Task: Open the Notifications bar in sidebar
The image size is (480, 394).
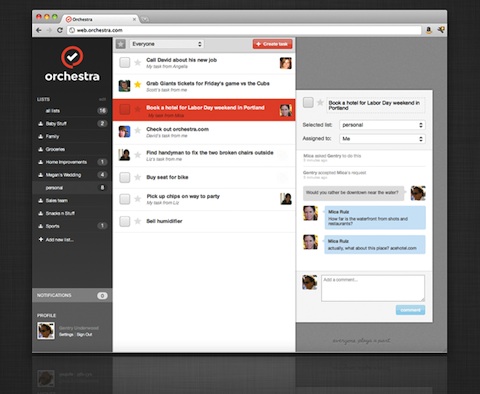Action: pyautogui.click(x=72, y=295)
